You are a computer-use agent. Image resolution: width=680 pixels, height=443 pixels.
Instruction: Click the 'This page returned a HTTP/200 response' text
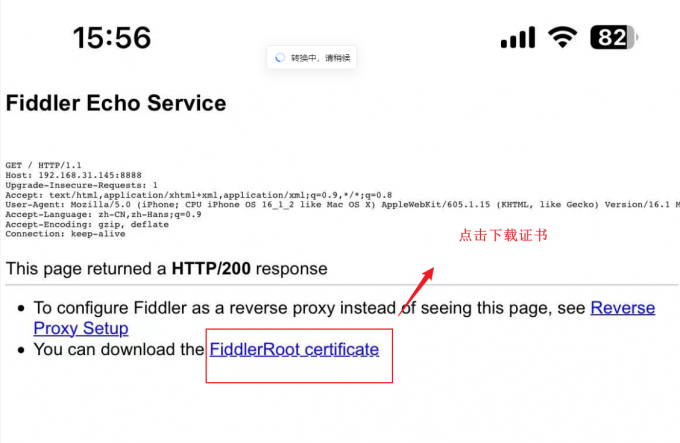[x=167, y=269]
